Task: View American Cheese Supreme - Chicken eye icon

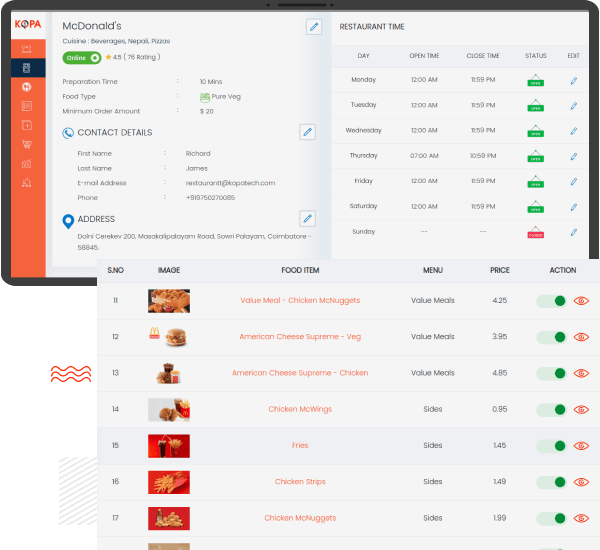Action: [581, 373]
